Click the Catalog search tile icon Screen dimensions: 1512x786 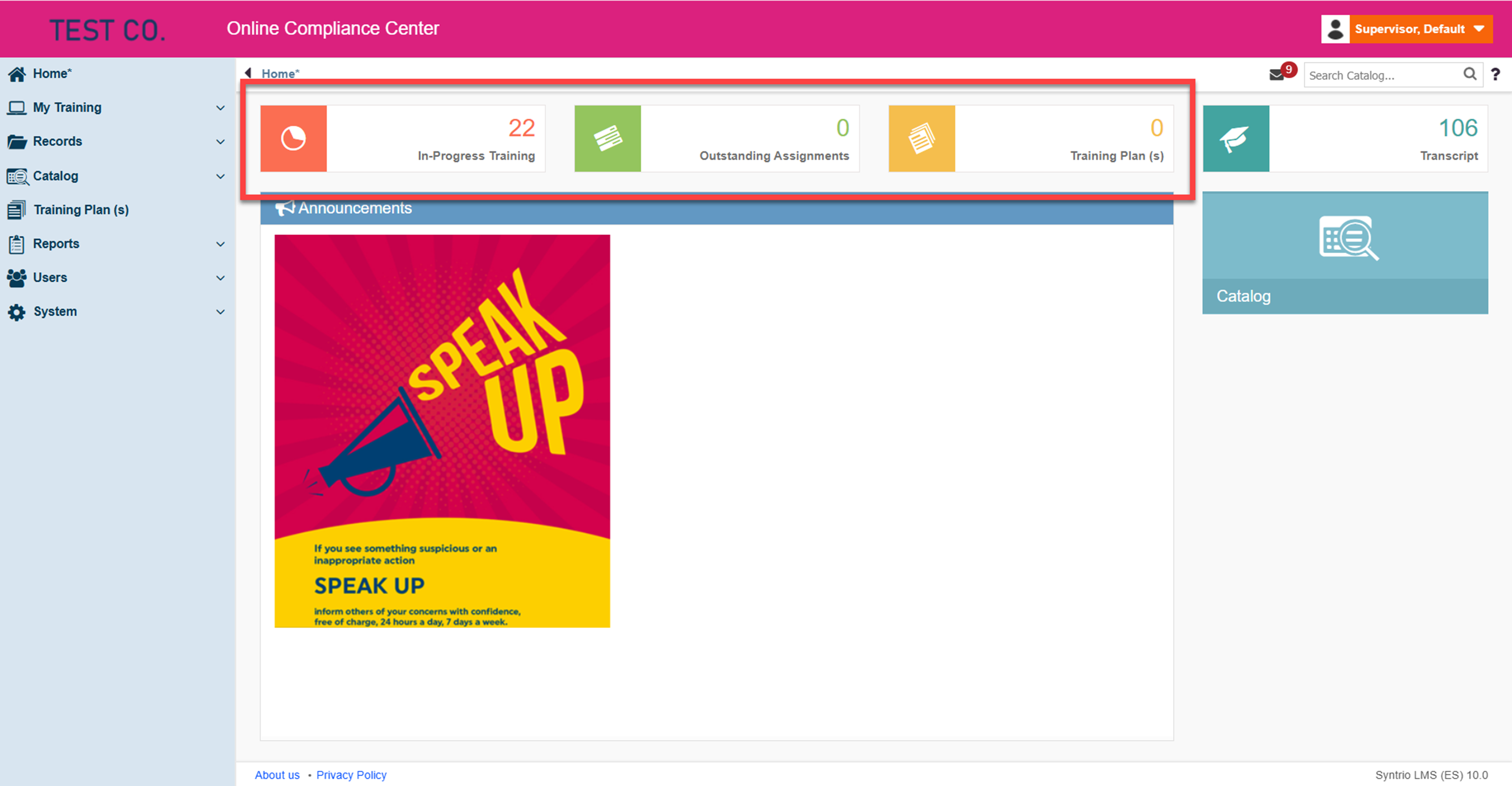[1348, 238]
